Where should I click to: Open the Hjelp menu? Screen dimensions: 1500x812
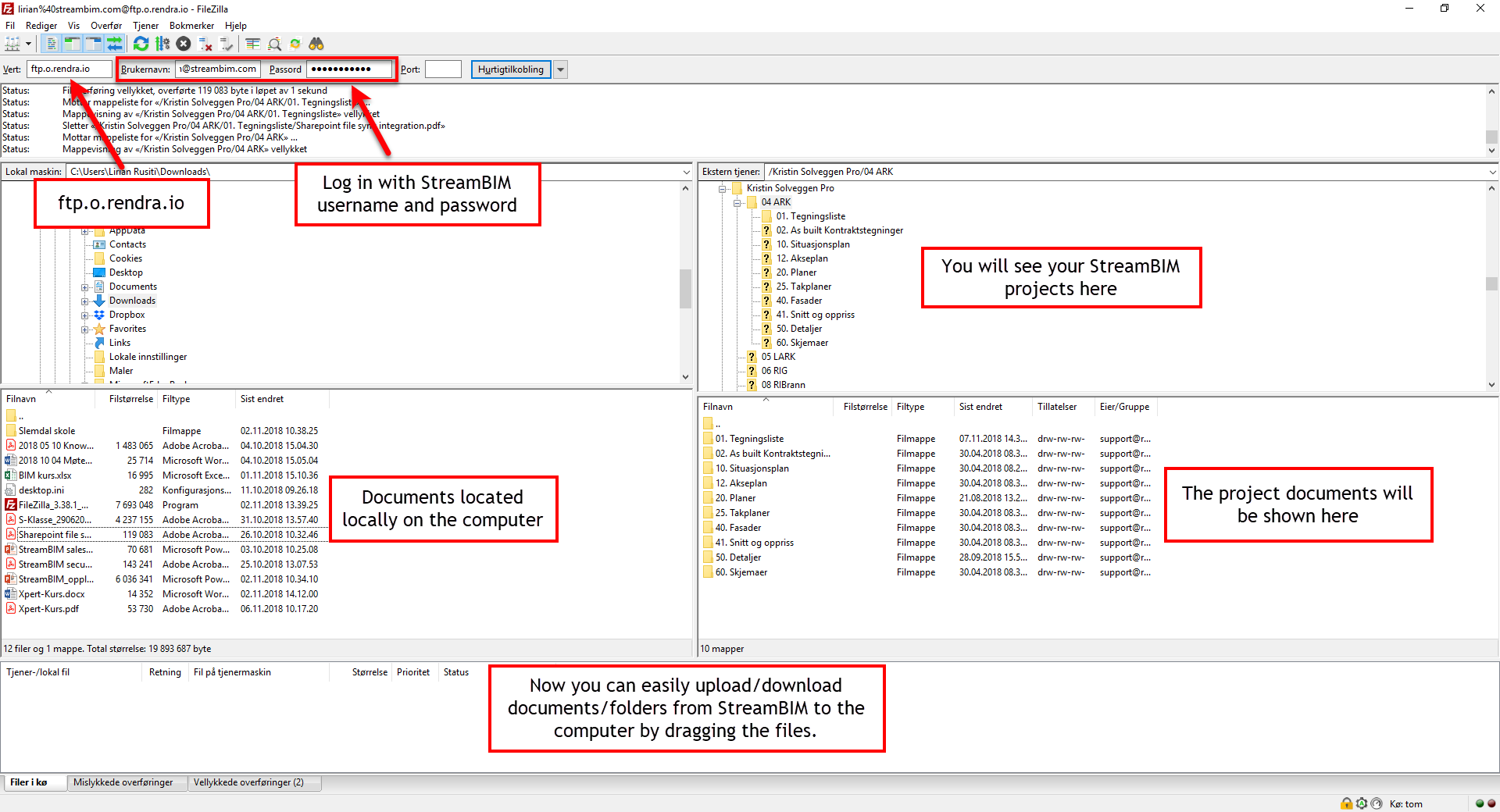236,26
